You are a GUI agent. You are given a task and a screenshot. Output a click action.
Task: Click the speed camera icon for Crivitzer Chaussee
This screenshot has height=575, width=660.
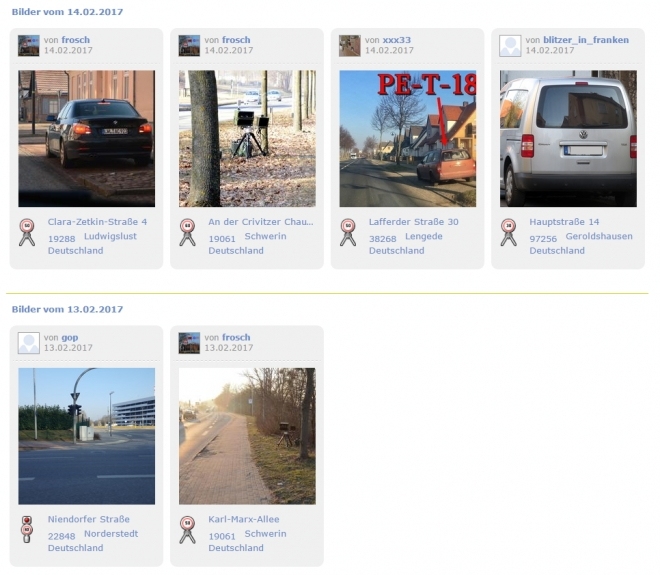click(x=187, y=232)
